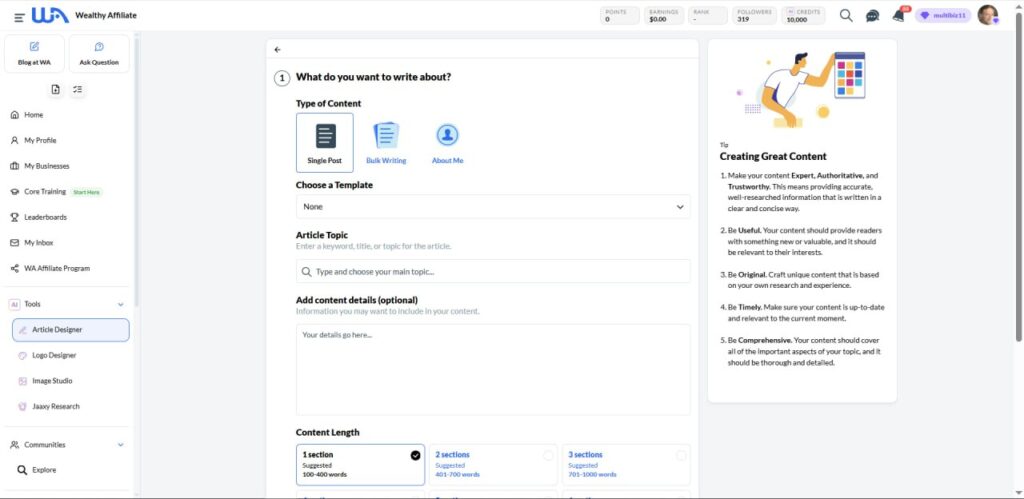
Task: Click the Credits counter in header
Action: tap(803, 16)
